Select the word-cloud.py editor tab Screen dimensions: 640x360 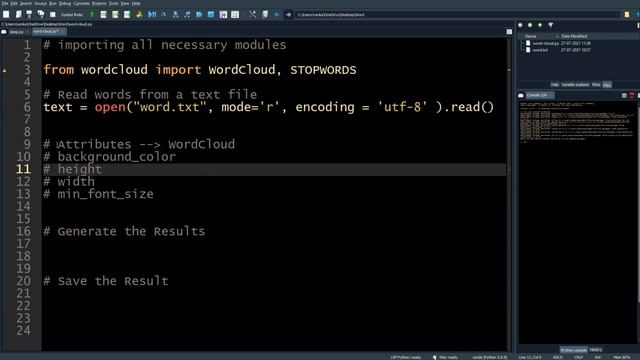point(49,31)
